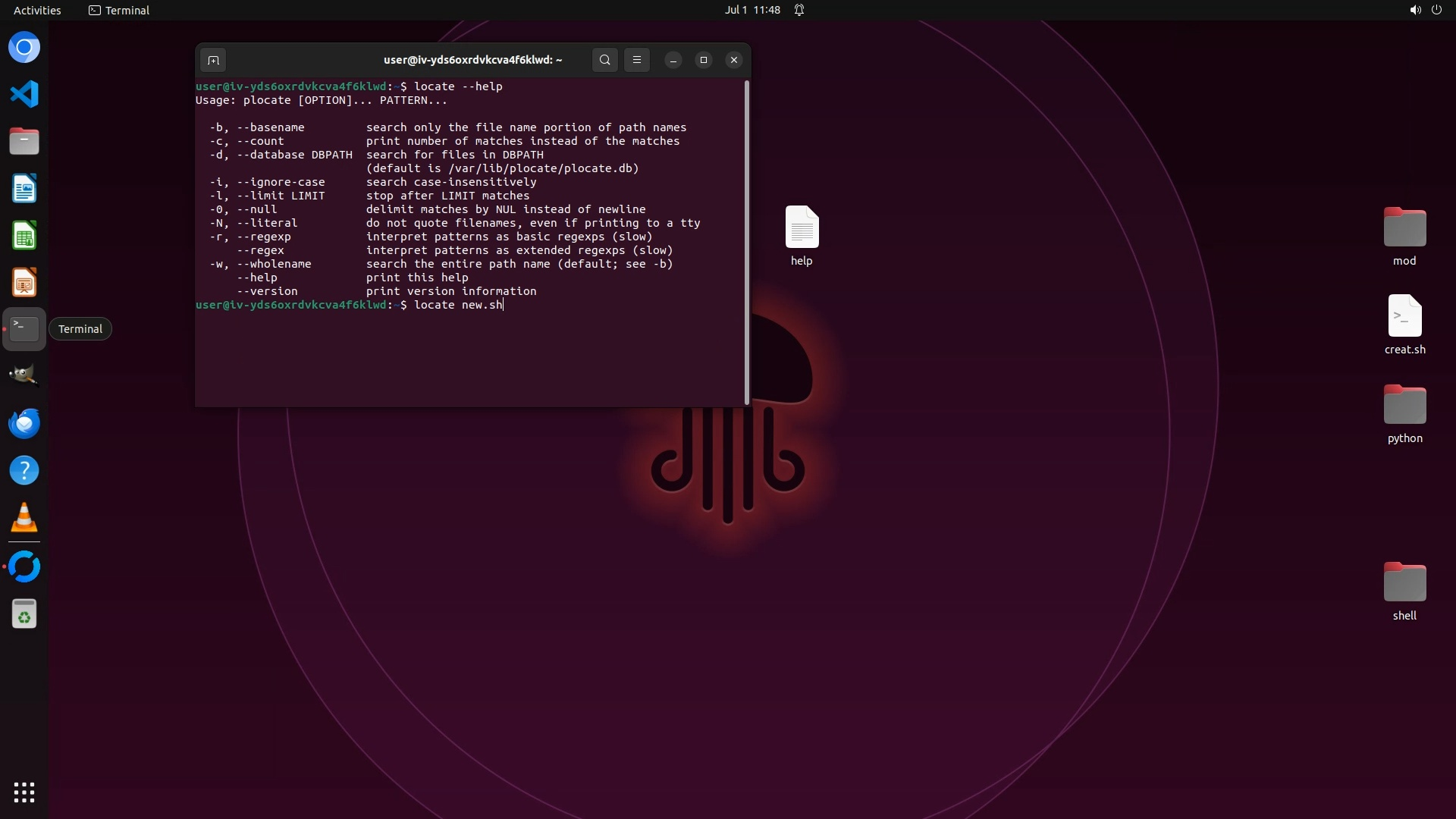Open the terminal hamburger menu
Image resolution: width=1456 pixels, height=819 pixels.
point(637,60)
